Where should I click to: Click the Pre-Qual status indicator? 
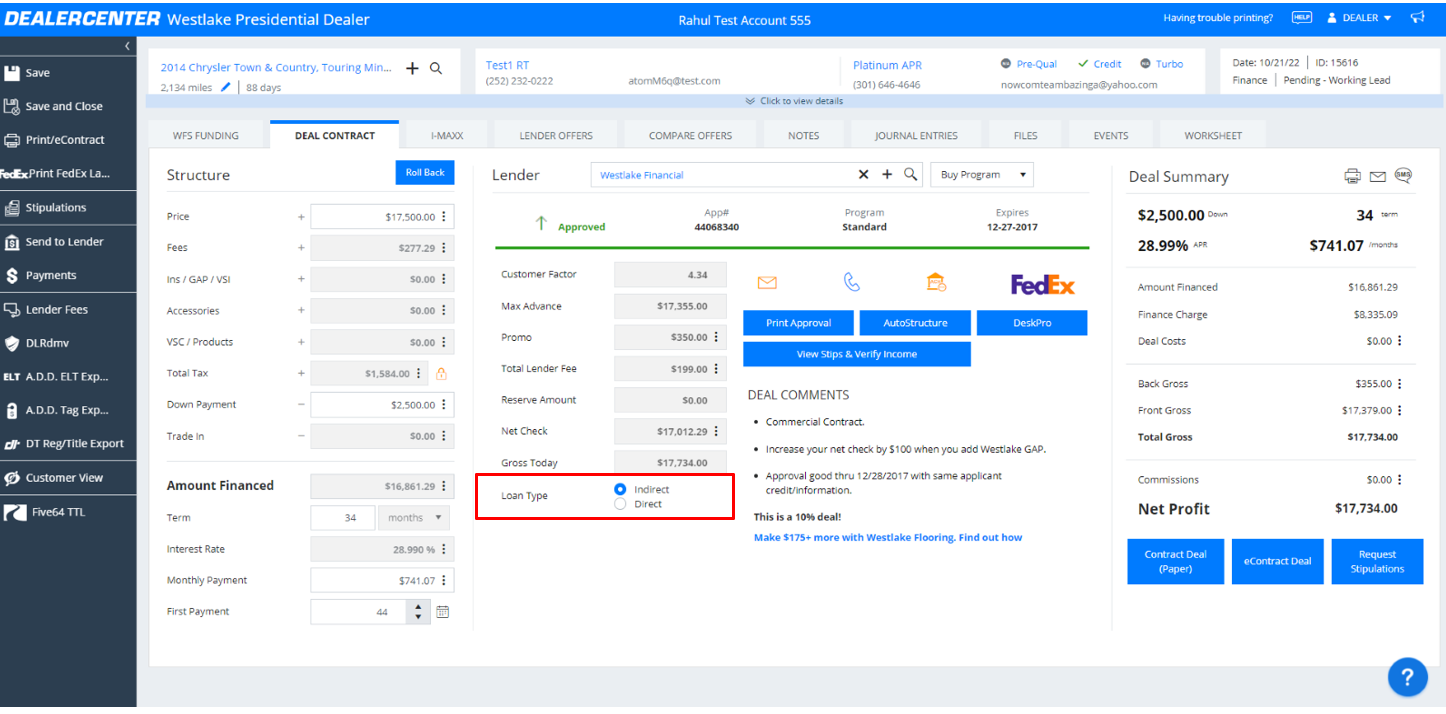1029,64
